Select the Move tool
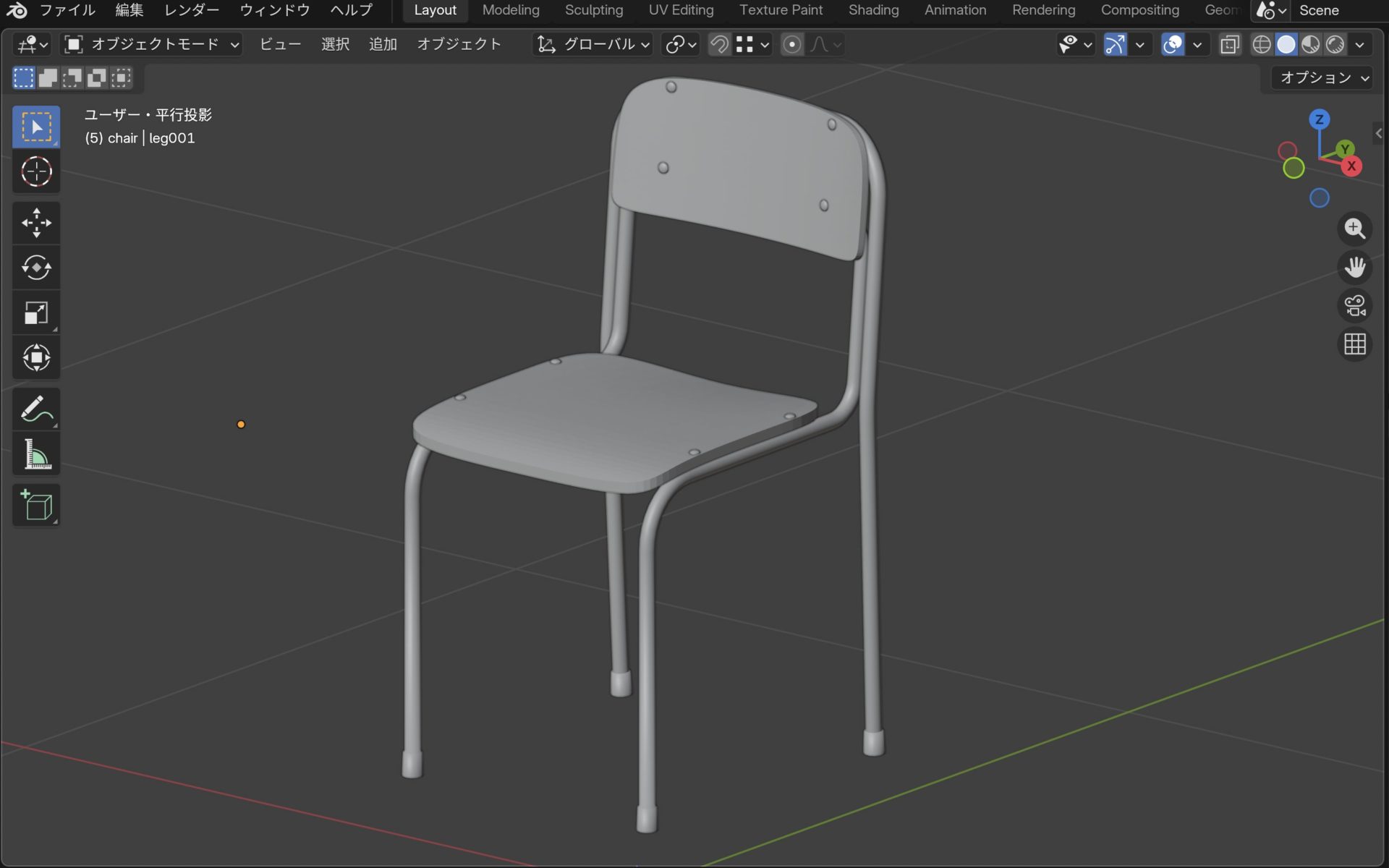Viewport: 1389px width, 868px height. coord(35,223)
